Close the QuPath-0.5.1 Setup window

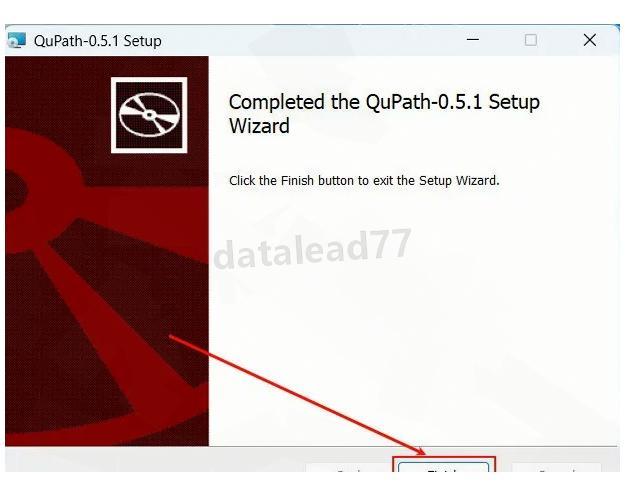pos(590,40)
